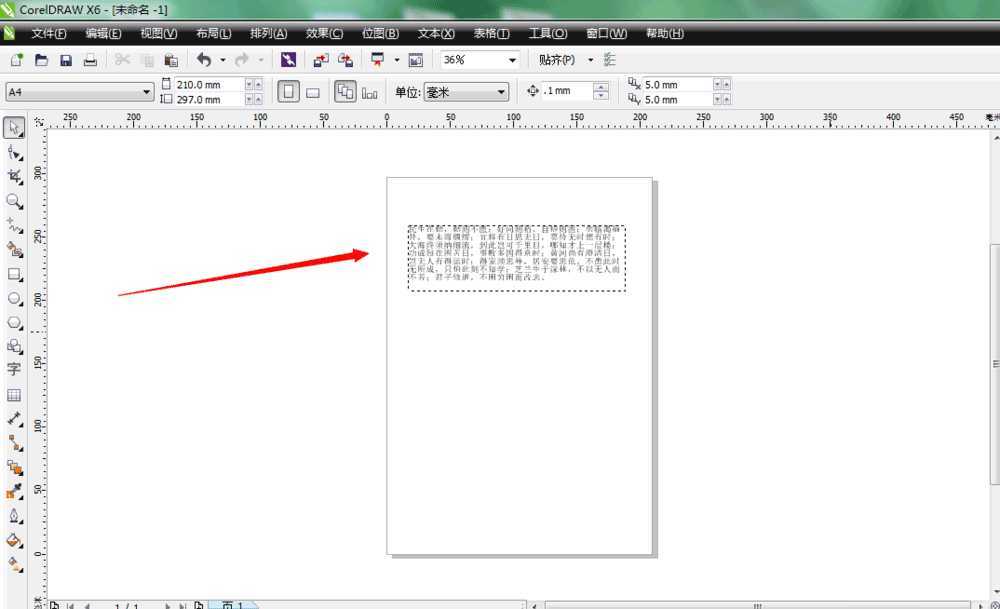Switch page to portrait orientation
This screenshot has width=1000, height=609.
pyautogui.click(x=288, y=92)
